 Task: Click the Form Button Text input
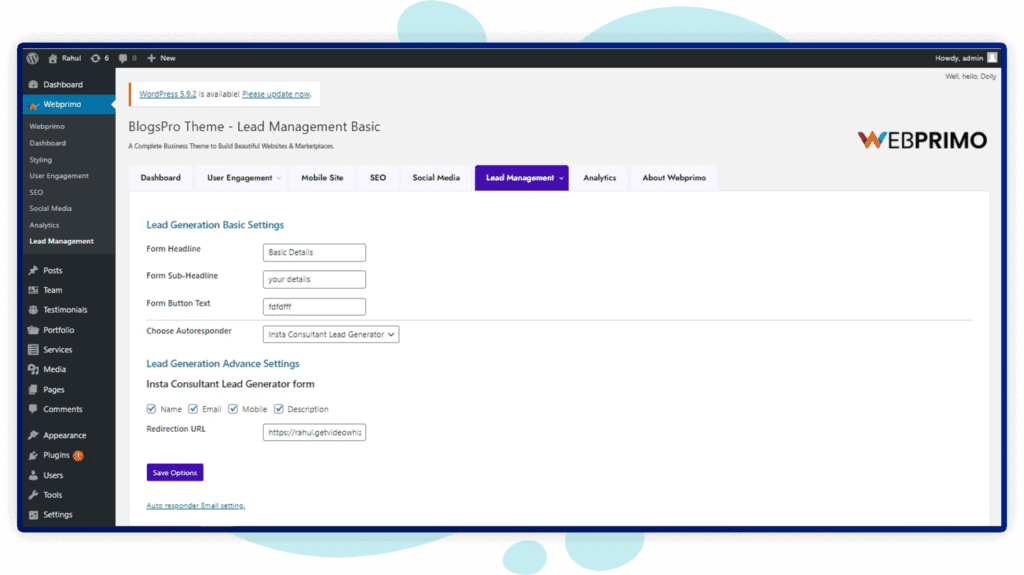(314, 306)
